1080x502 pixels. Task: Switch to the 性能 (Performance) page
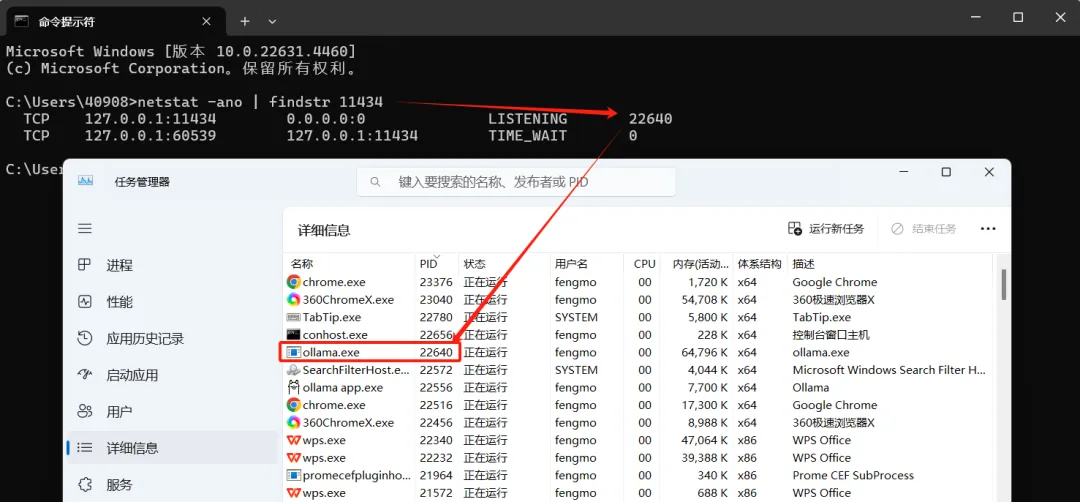[x=119, y=302]
